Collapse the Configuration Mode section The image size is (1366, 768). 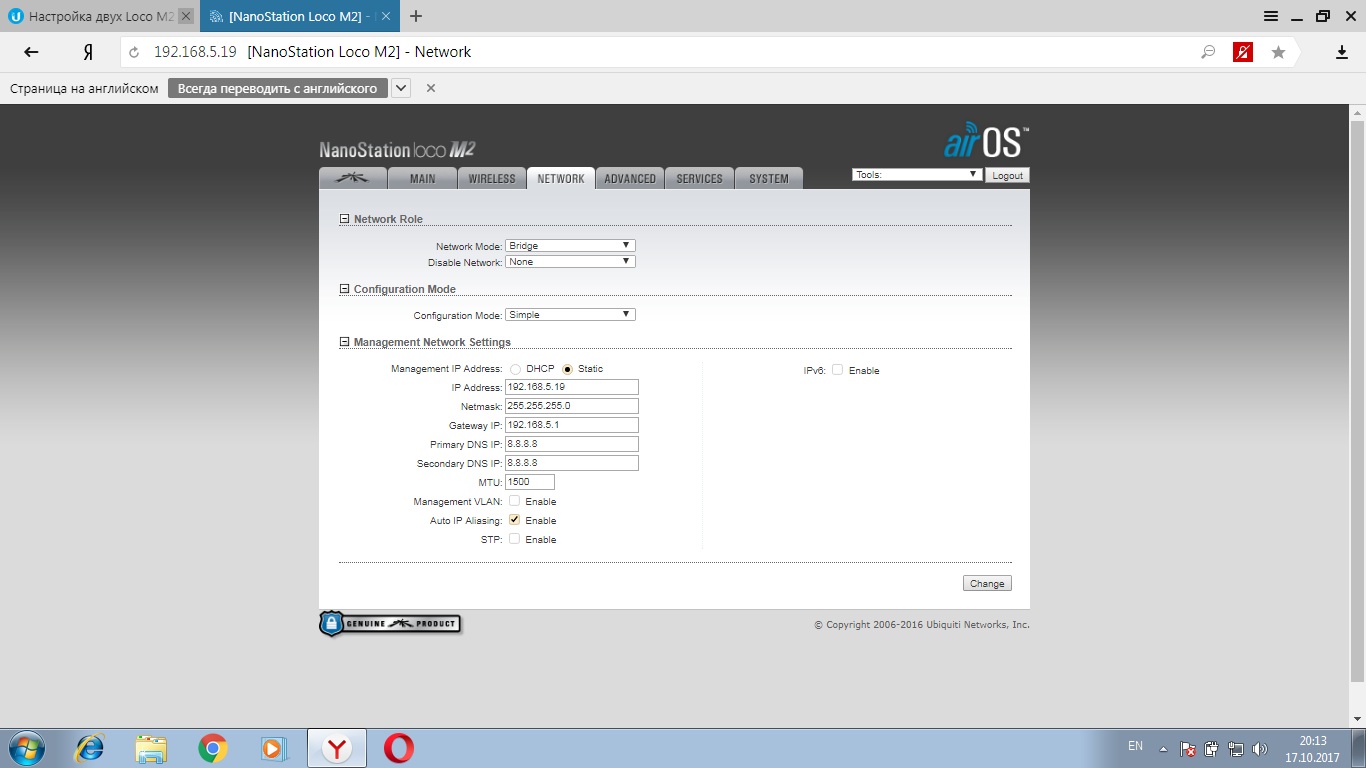(345, 289)
